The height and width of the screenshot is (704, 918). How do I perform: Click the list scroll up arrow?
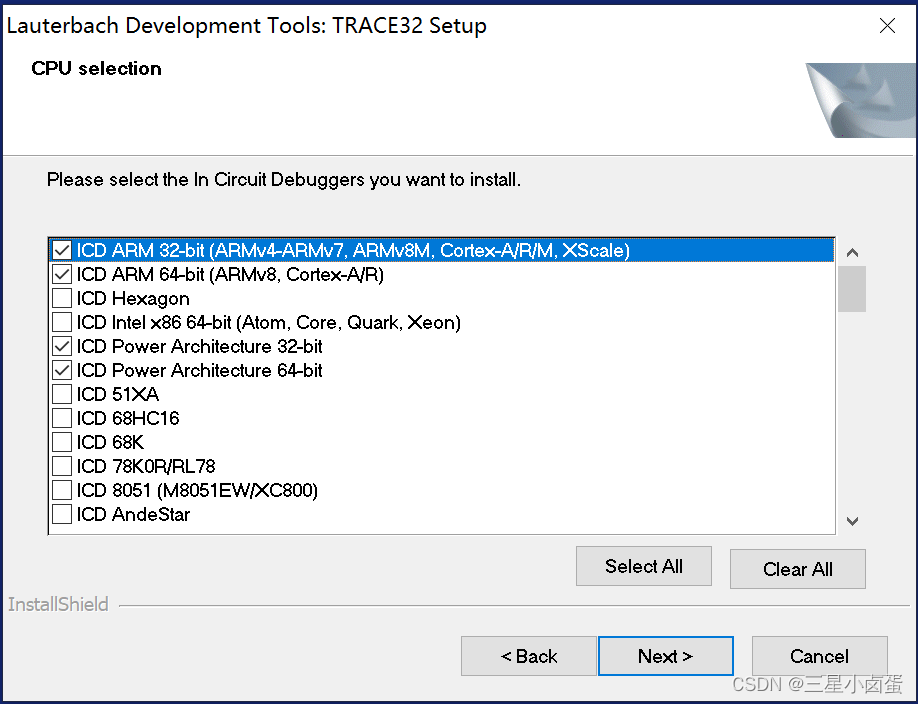pyautogui.click(x=852, y=252)
